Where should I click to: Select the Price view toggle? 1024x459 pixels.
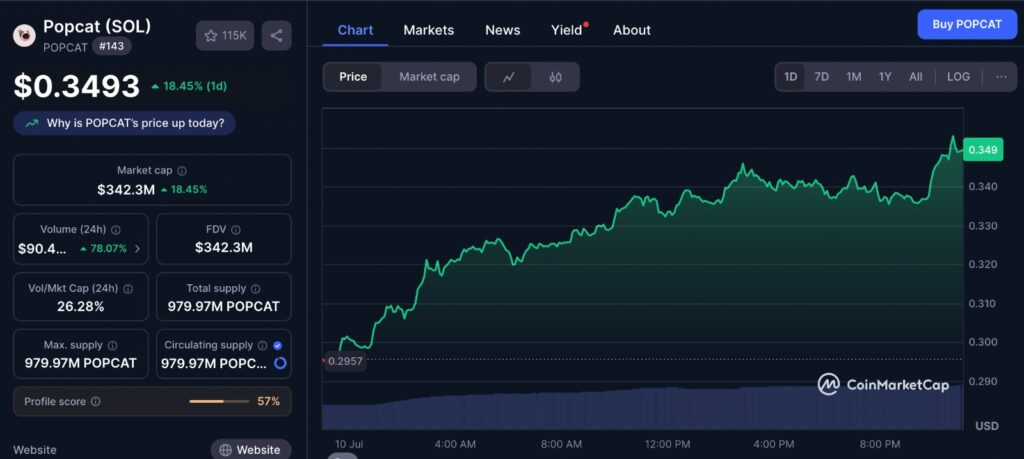(353, 77)
